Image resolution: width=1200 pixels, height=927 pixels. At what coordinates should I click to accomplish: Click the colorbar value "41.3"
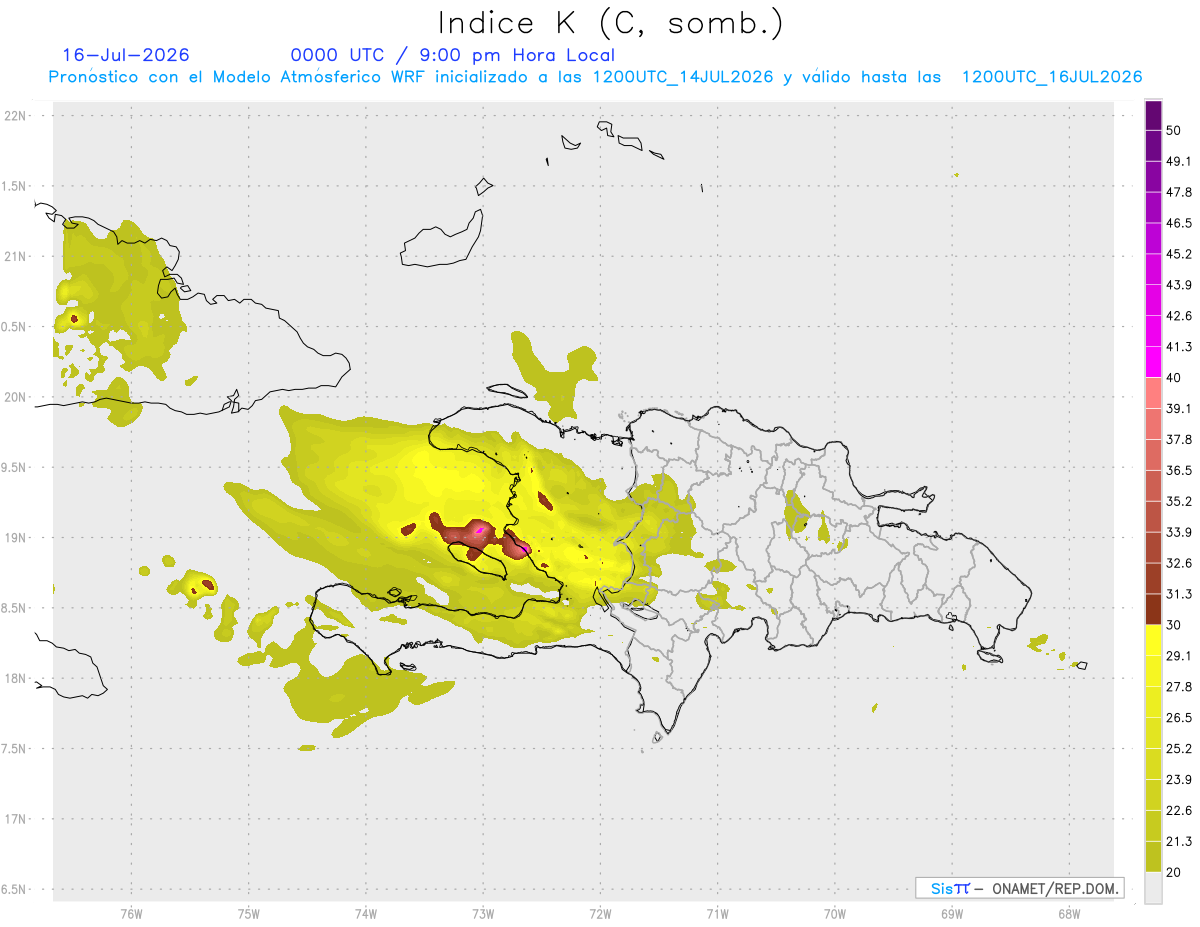click(x=1179, y=347)
